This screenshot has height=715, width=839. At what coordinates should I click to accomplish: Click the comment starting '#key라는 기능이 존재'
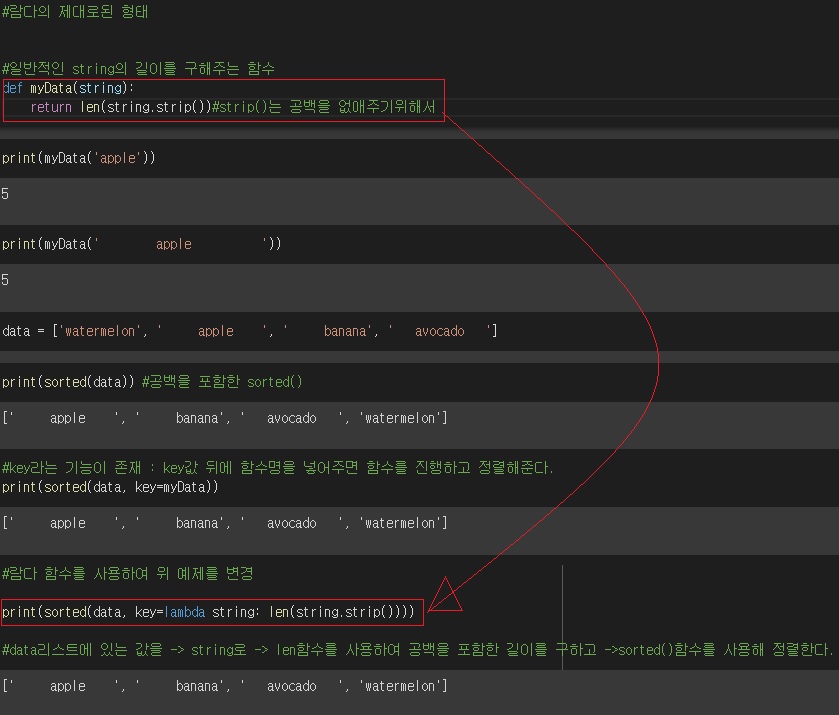(277, 468)
